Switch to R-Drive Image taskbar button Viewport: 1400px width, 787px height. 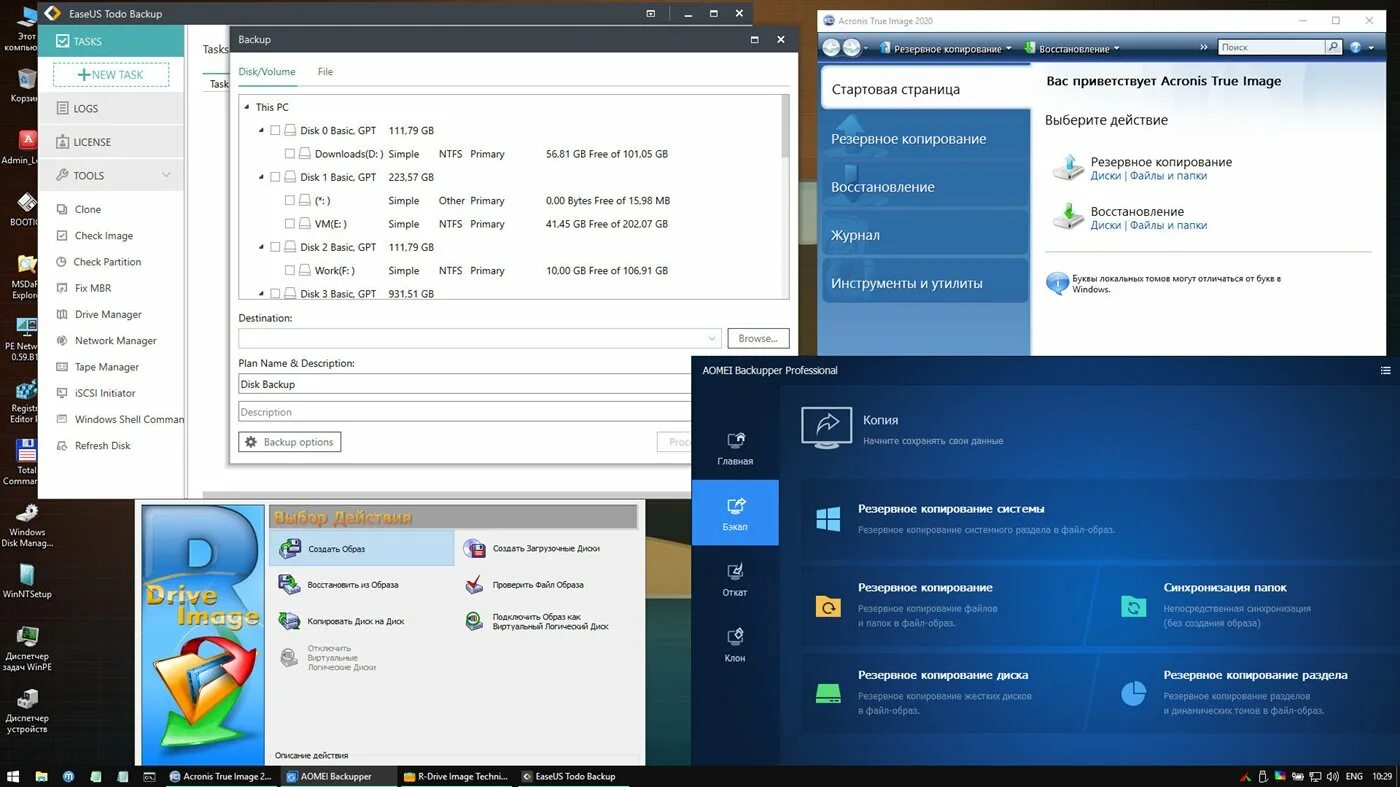pos(455,776)
